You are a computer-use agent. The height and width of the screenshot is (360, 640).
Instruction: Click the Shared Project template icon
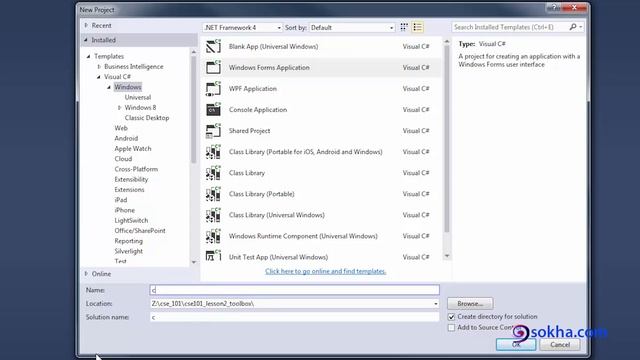coord(213,131)
